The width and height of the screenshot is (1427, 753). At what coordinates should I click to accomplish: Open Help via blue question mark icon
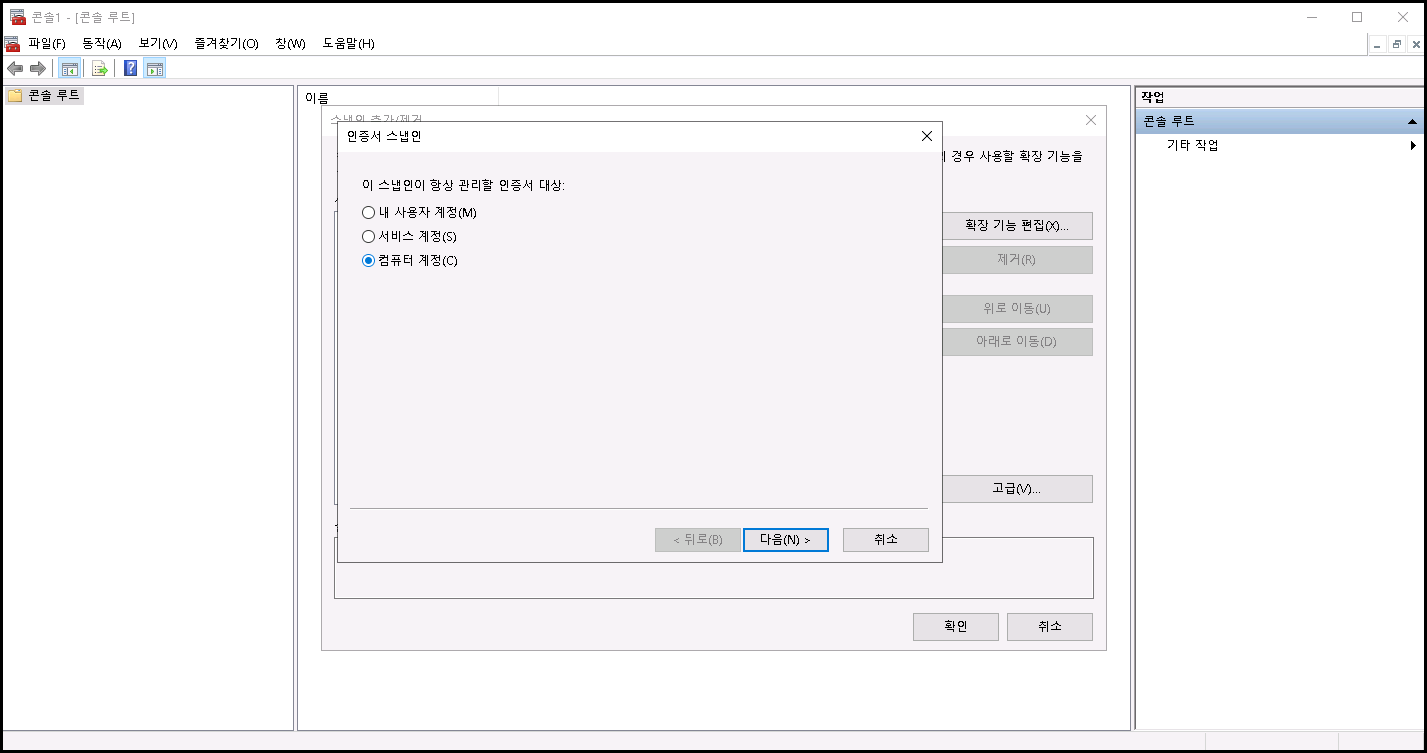click(x=130, y=68)
